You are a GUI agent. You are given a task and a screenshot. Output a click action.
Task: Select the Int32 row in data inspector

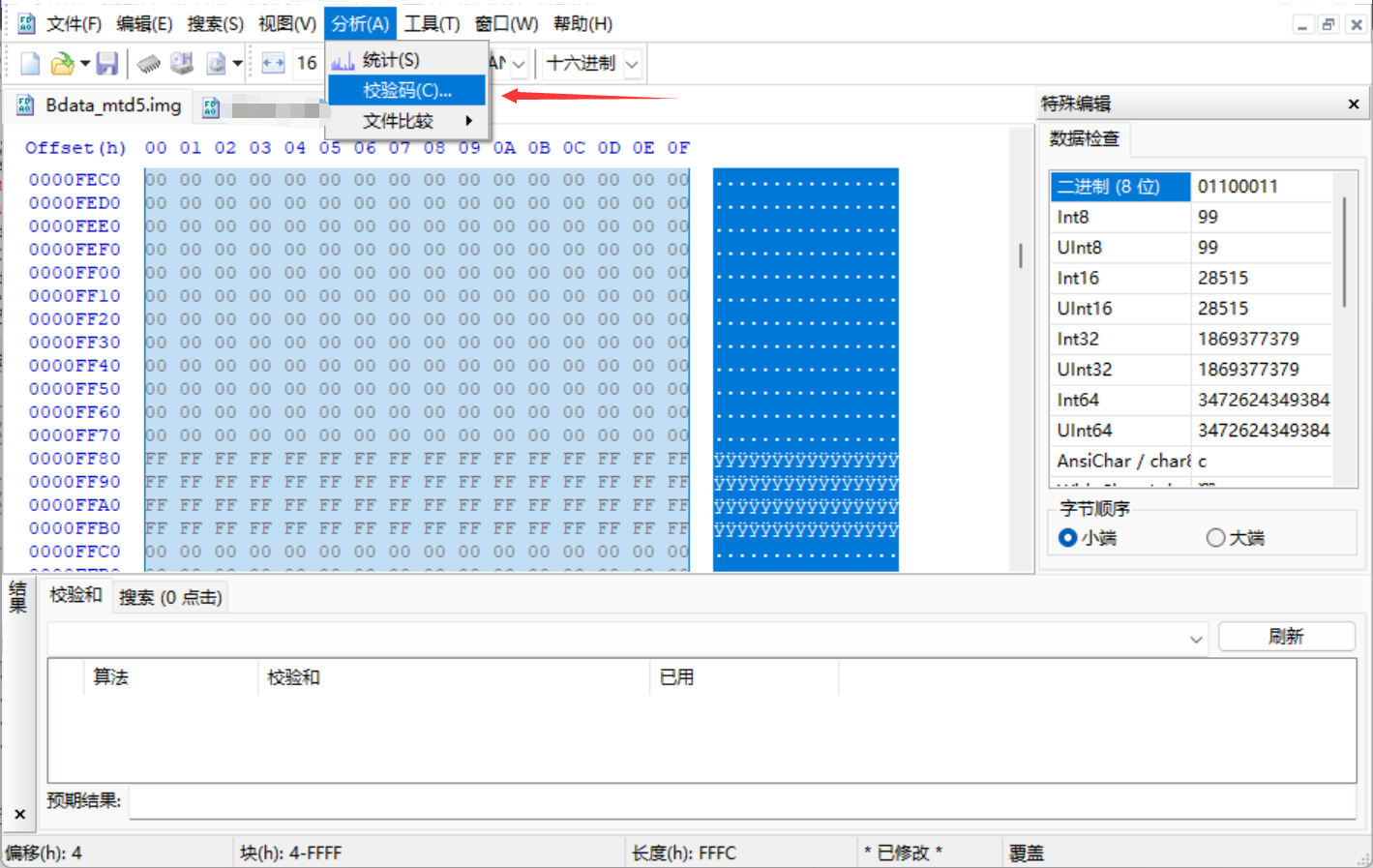click(1190, 339)
